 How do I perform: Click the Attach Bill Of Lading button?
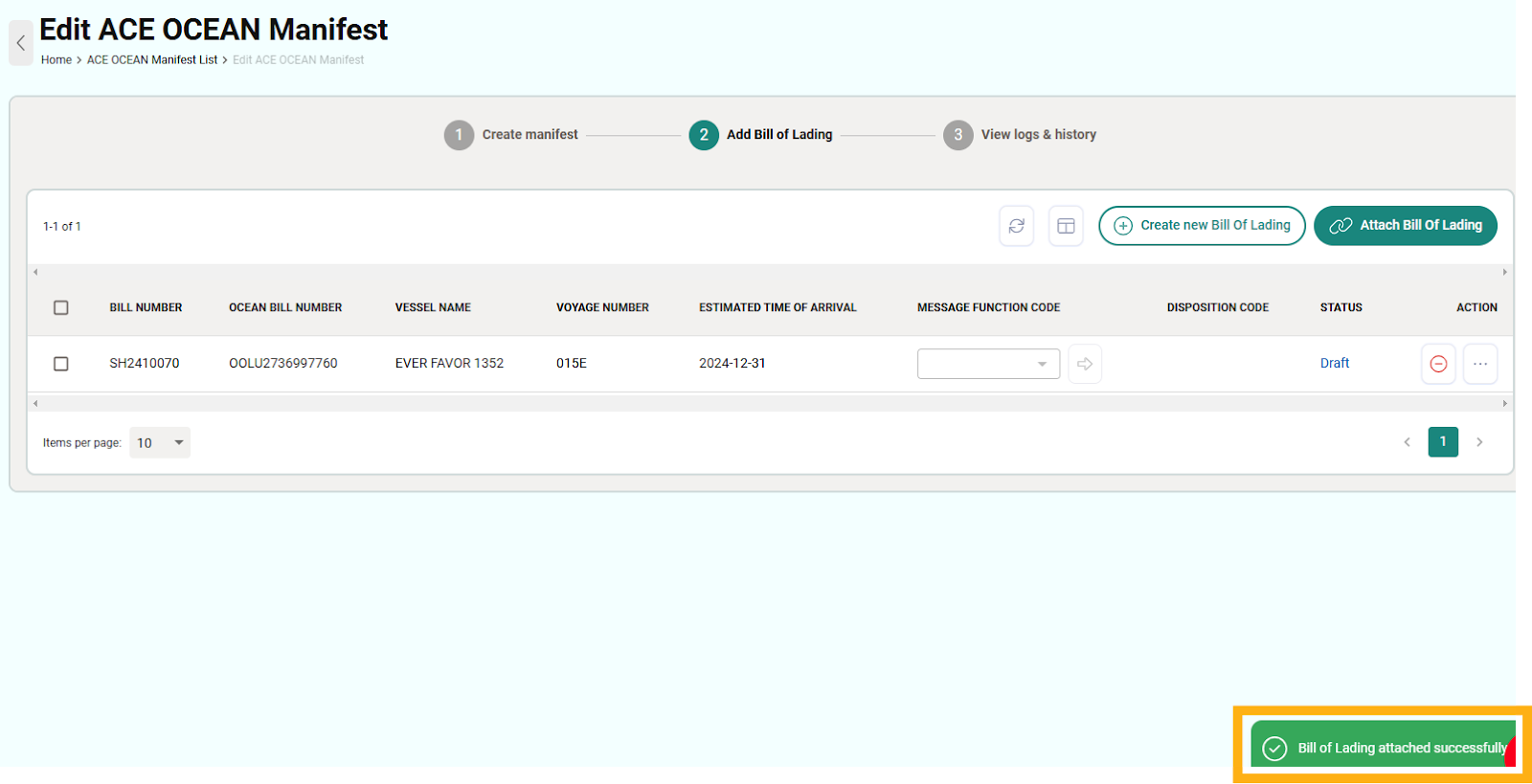point(1405,226)
